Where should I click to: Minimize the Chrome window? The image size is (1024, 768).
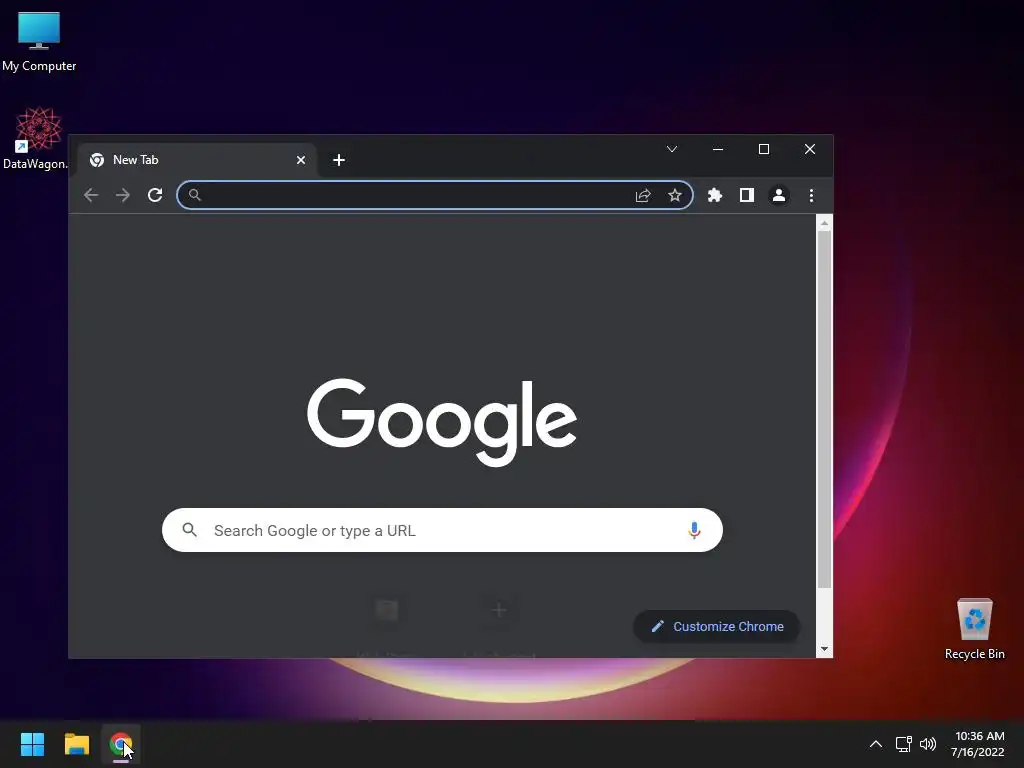[718, 150]
